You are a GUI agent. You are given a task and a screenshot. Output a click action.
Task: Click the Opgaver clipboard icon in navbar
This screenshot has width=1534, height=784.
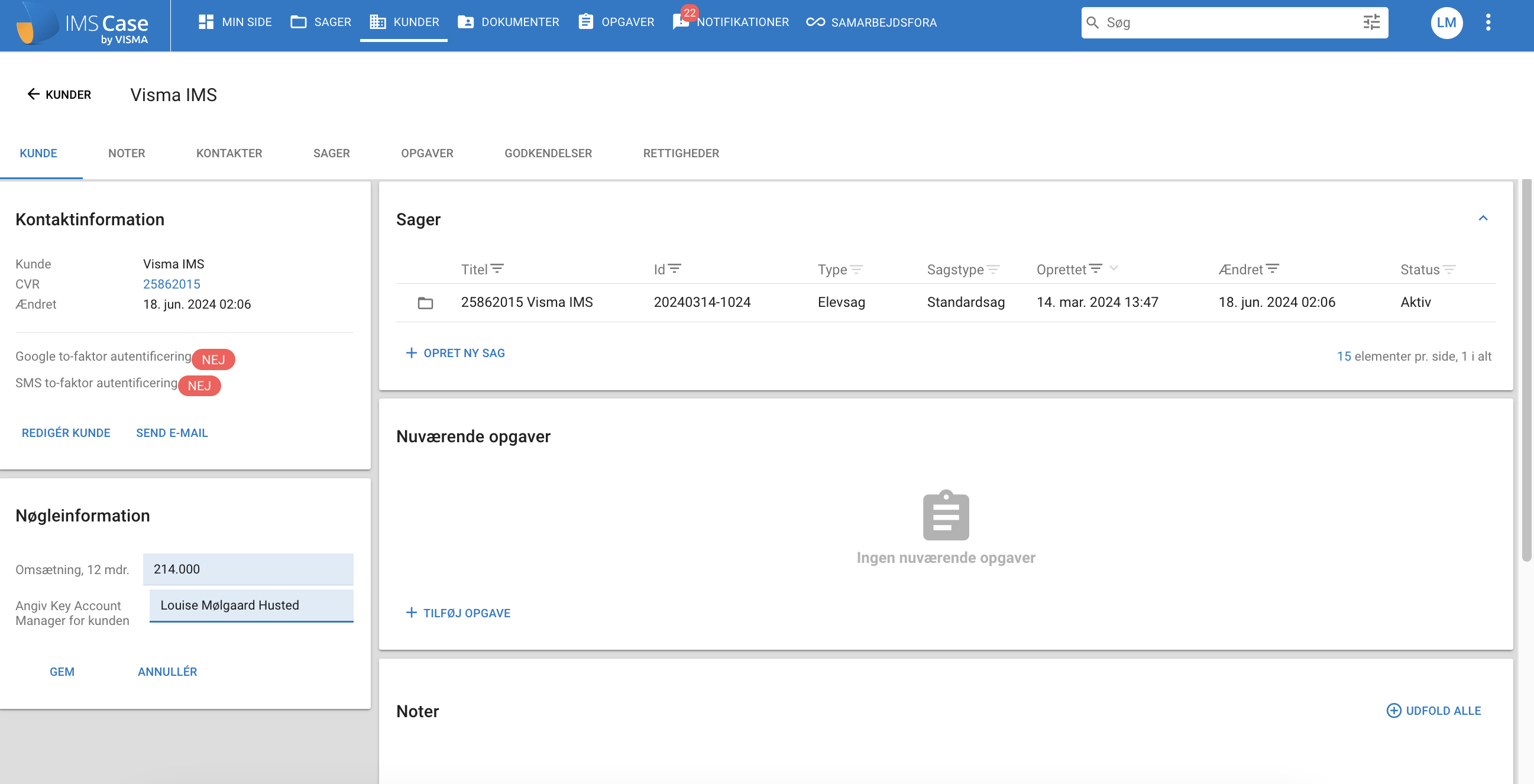tap(586, 22)
